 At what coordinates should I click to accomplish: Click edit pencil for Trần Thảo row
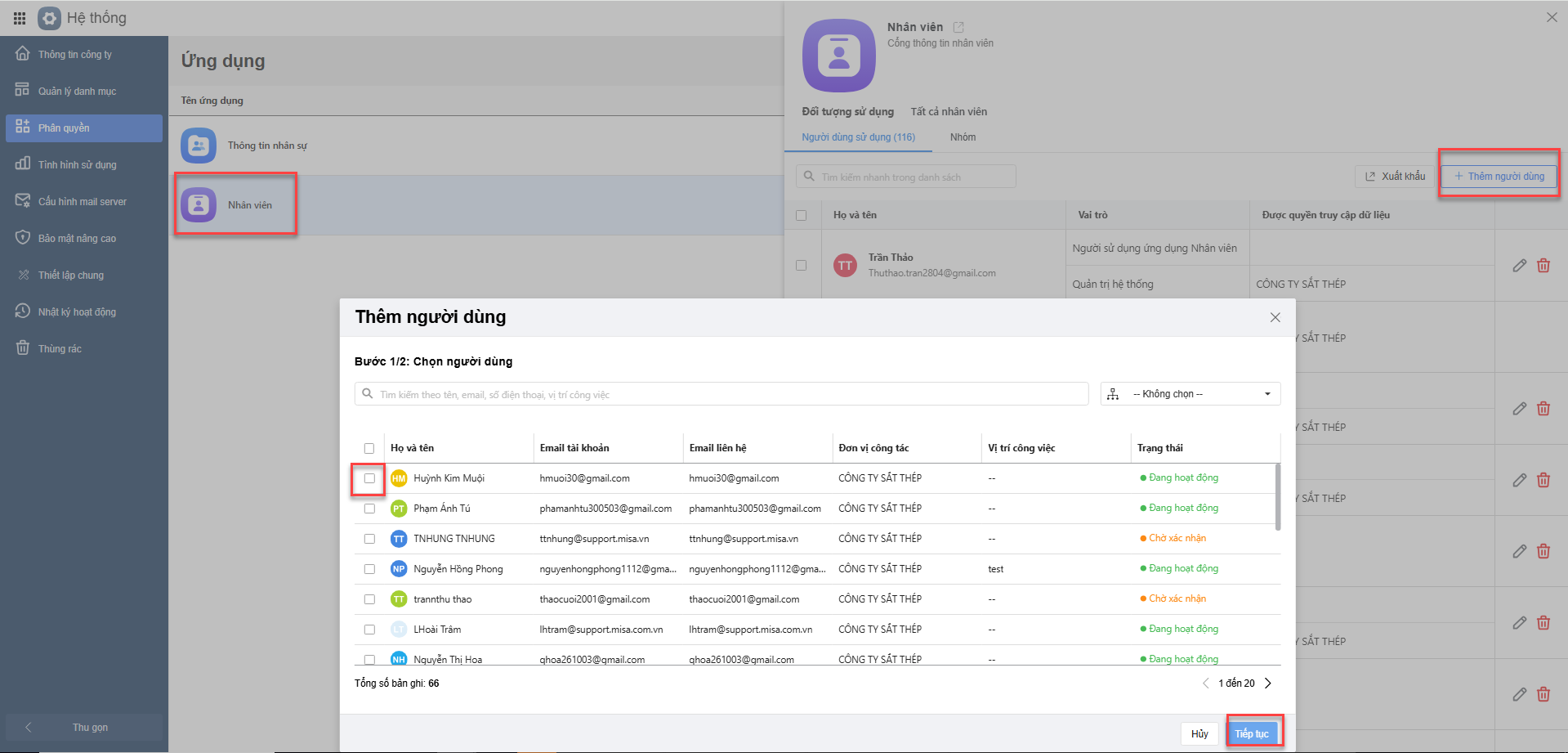(x=1519, y=266)
